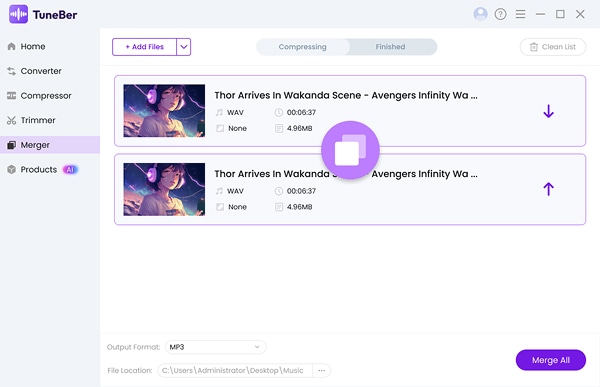Open the user account profile icon

480,14
